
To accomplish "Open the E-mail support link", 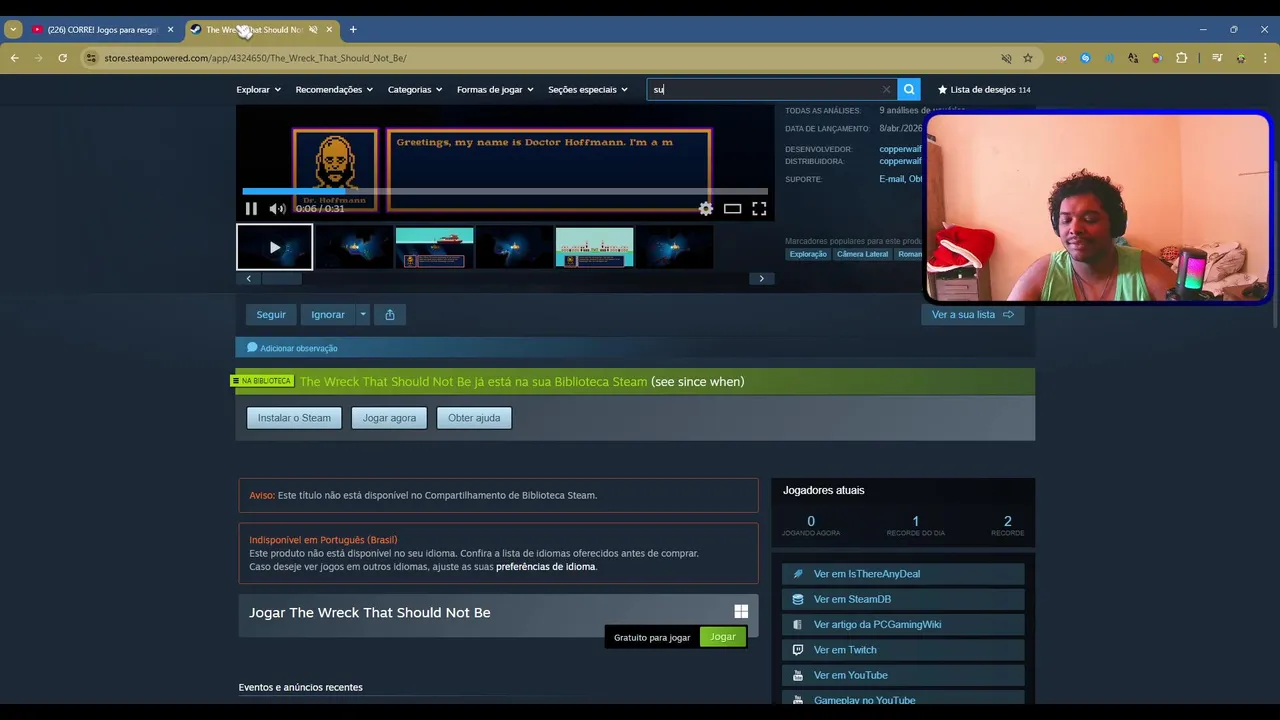I will click(x=891, y=179).
